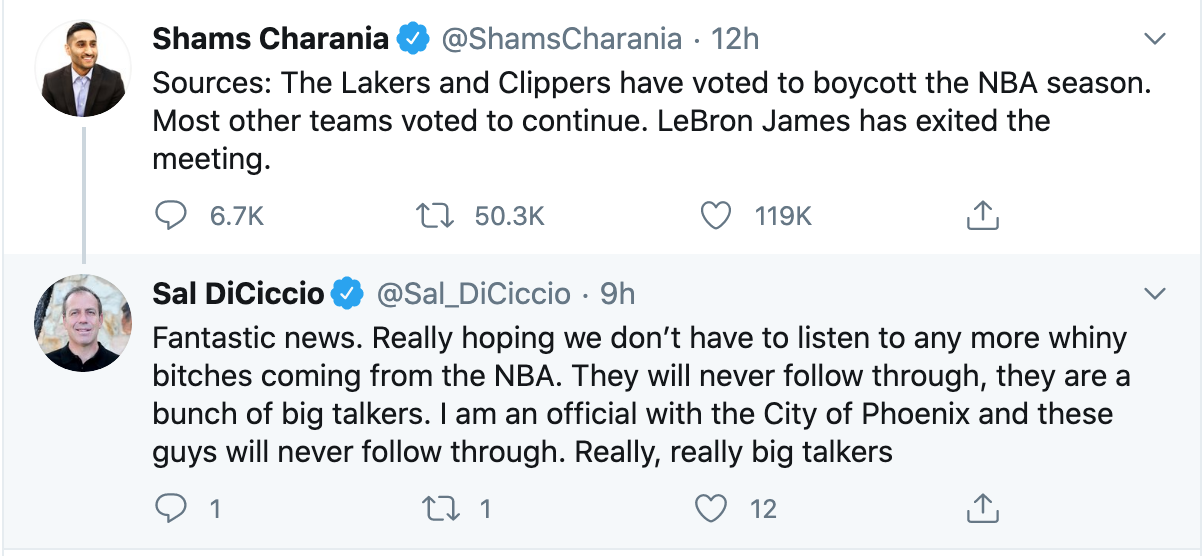
Task: Open the @Sal_DiCiccio handle link
Action: (x=473, y=294)
